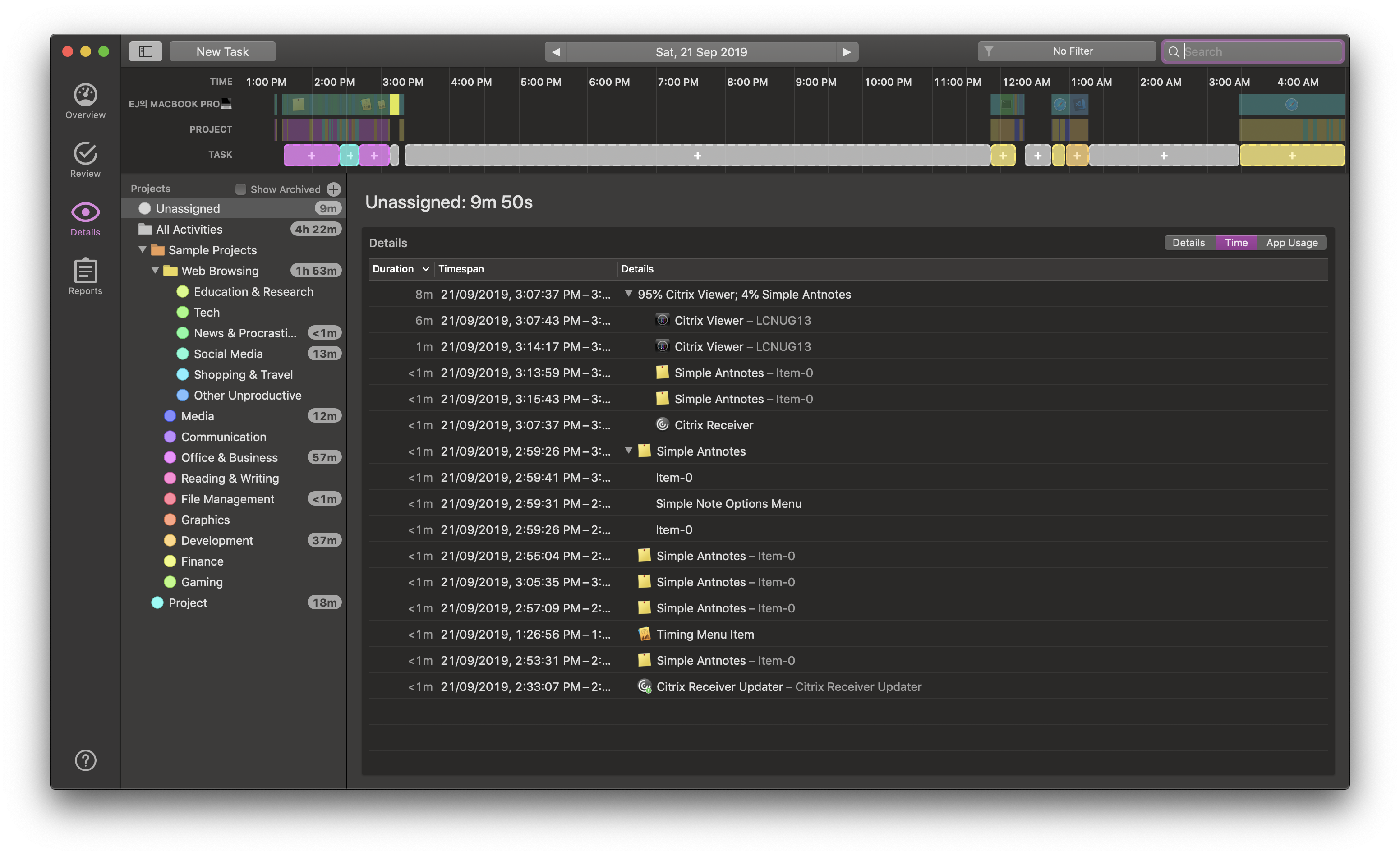1400x856 pixels.
Task: Click the Social Media project color dot
Action: pyautogui.click(x=182, y=354)
